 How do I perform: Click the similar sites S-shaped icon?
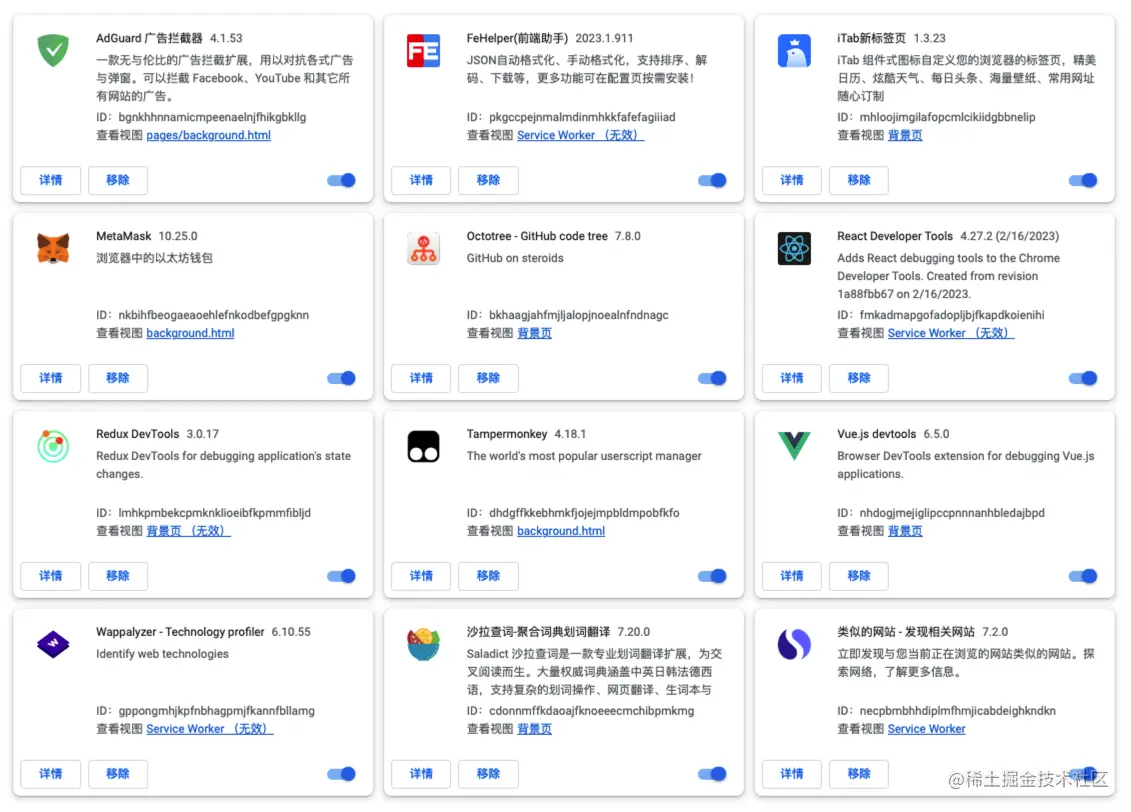click(x=794, y=644)
